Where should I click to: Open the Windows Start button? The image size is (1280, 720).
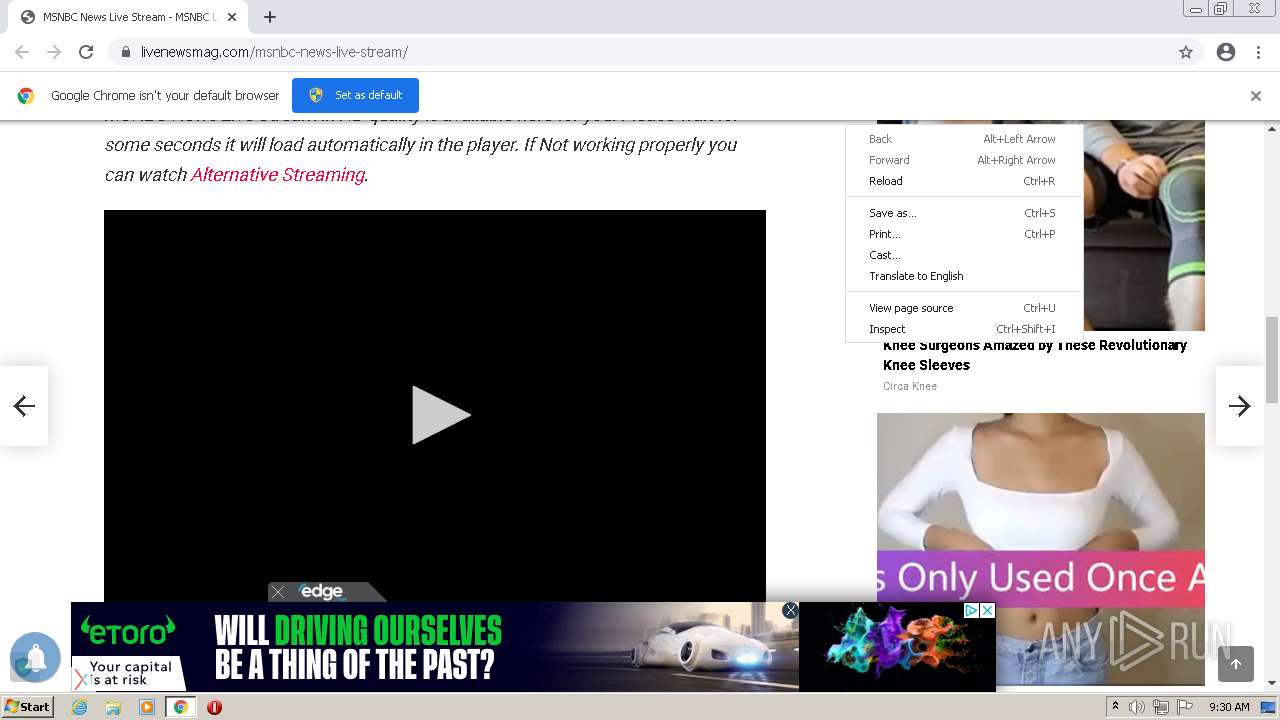tap(27, 707)
